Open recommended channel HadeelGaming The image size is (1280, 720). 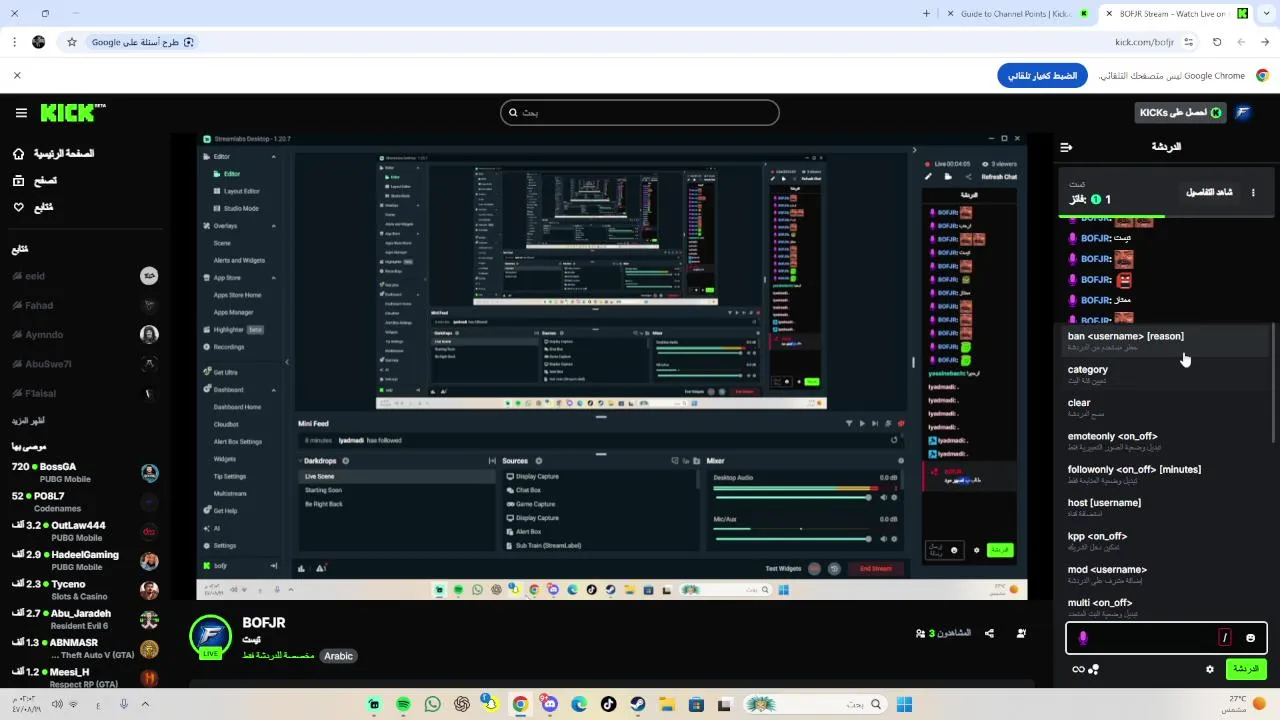(x=85, y=561)
